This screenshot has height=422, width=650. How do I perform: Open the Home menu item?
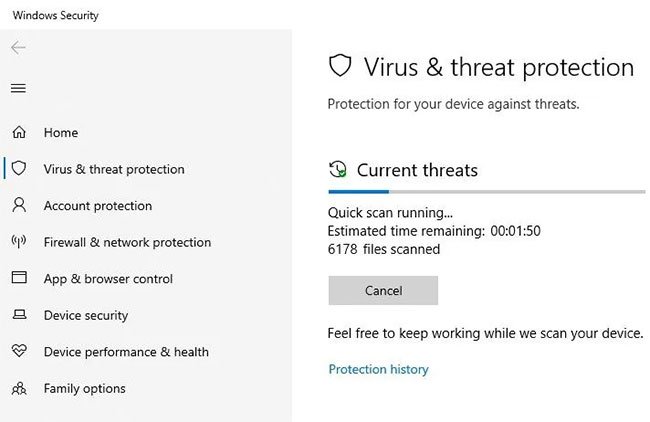(61, 133)
